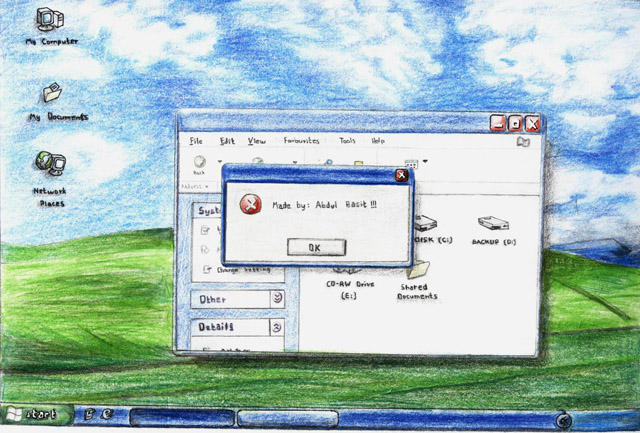Open the Favourites menu

(301, 140)
